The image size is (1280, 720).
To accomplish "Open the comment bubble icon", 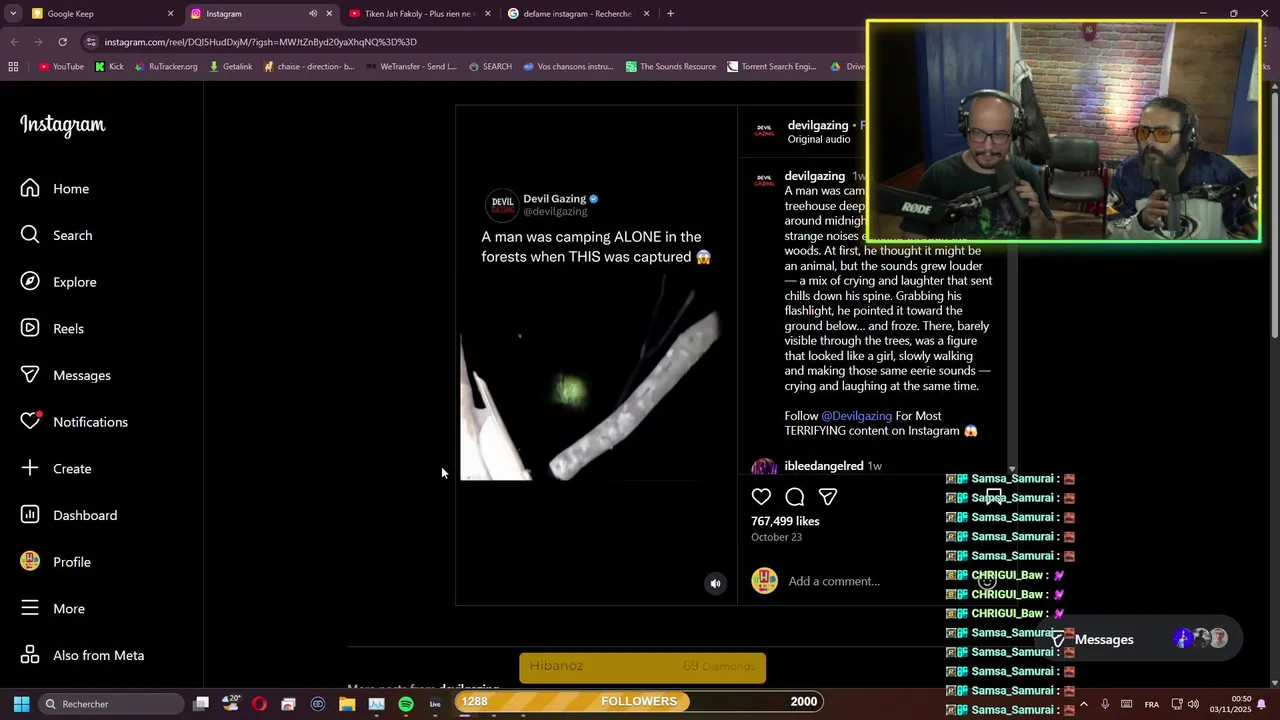I will tap(795, 497).
